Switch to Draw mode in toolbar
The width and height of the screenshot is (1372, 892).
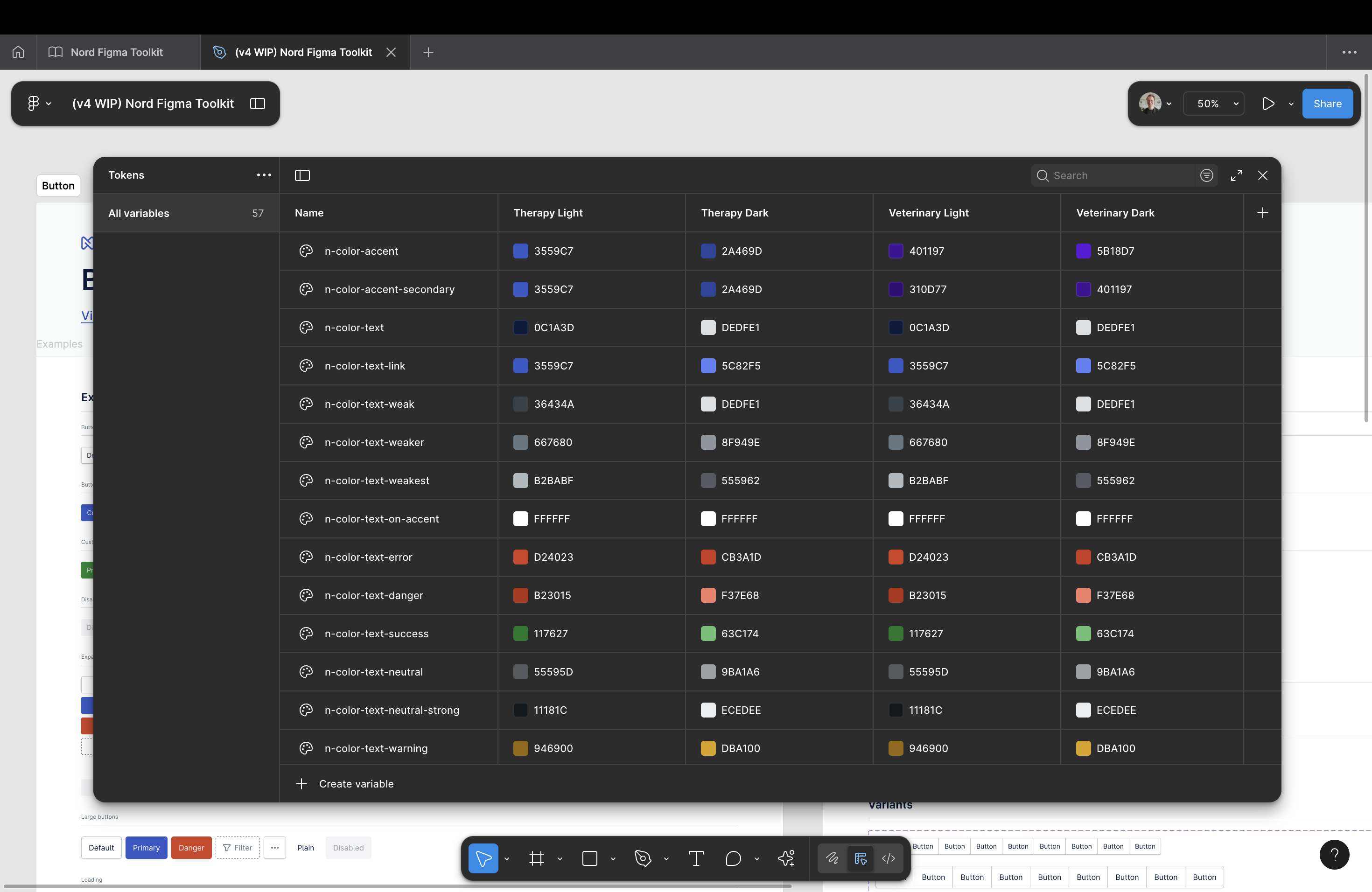[832, 858]
